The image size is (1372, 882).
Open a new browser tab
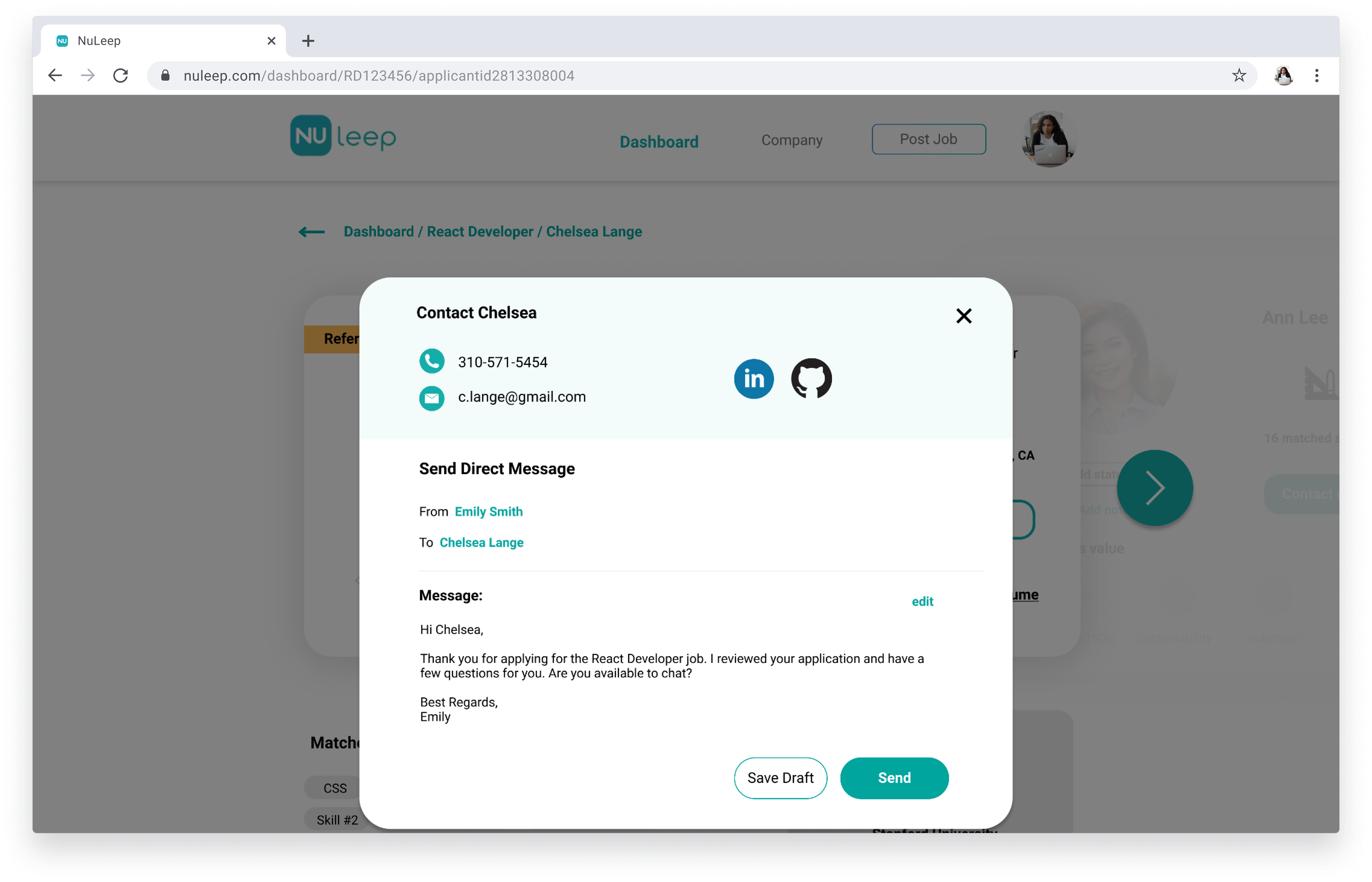[308, 41]
